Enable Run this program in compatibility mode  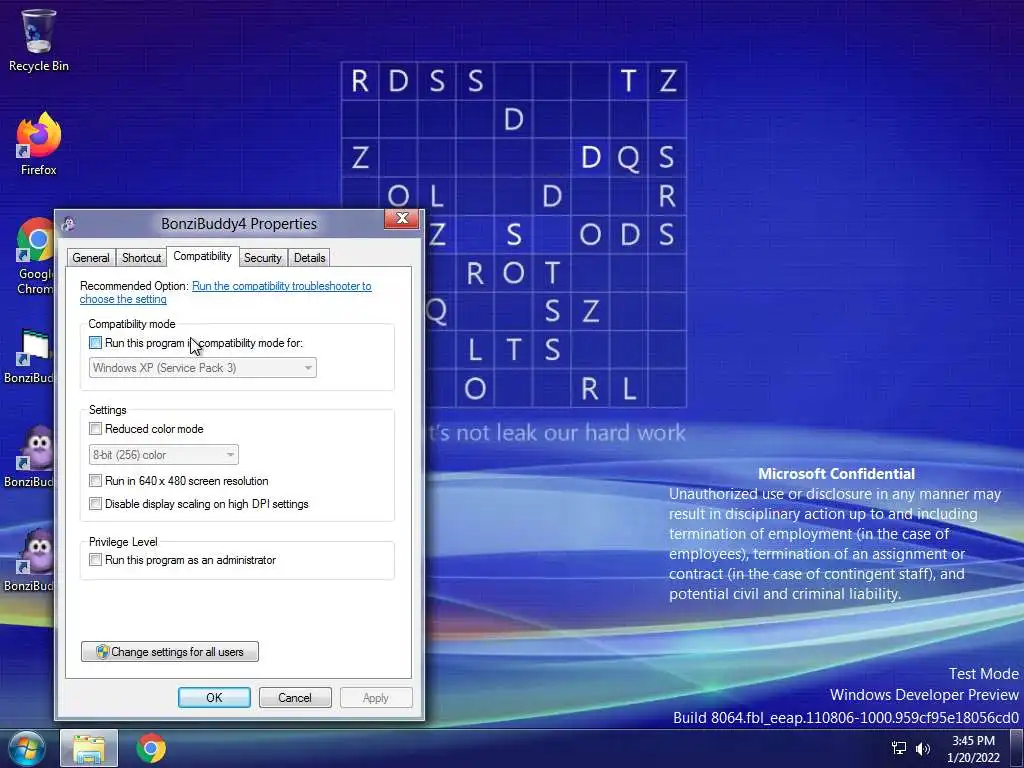click(x=95, y=343)
